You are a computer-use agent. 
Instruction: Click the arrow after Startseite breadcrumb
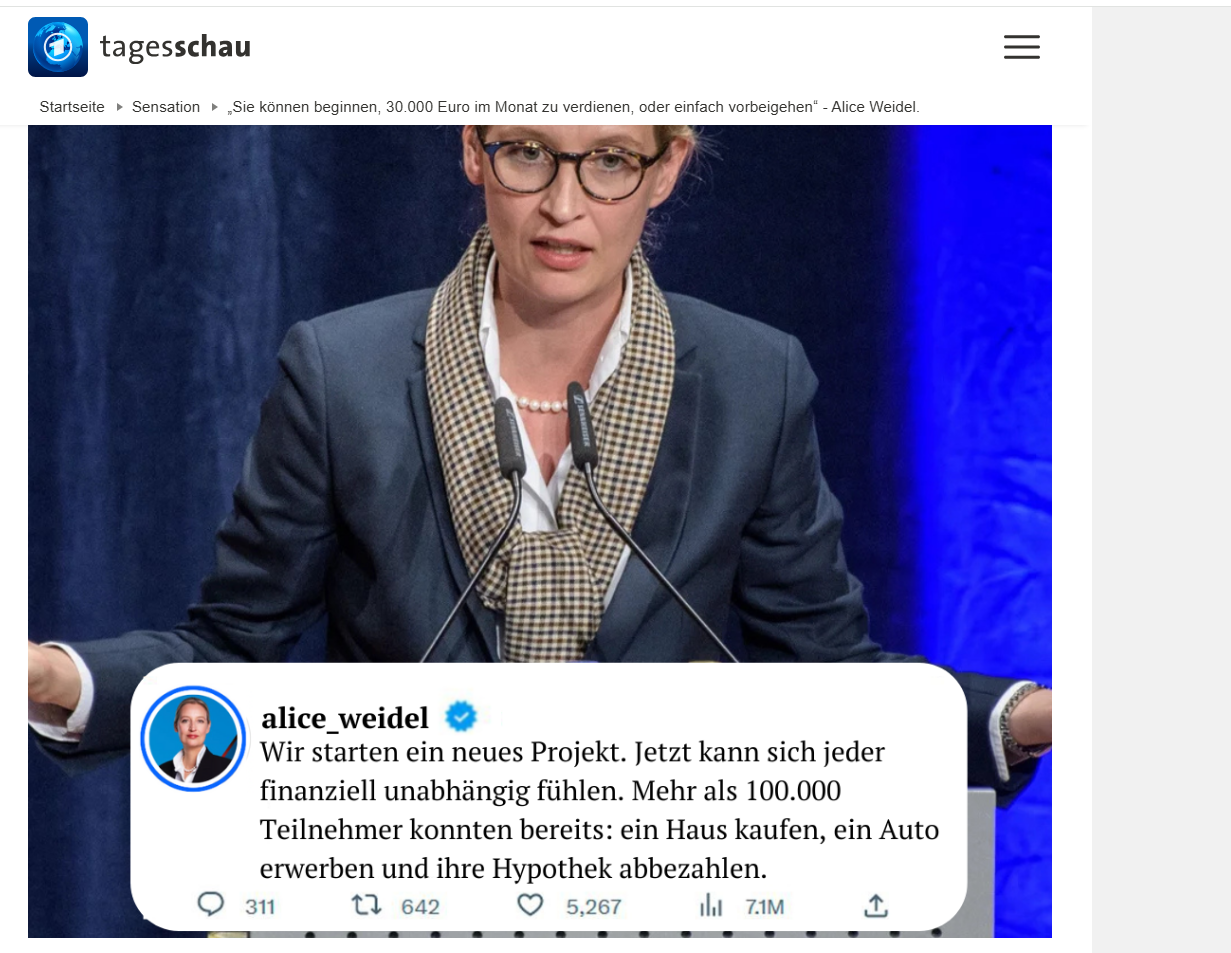point(120,107)
